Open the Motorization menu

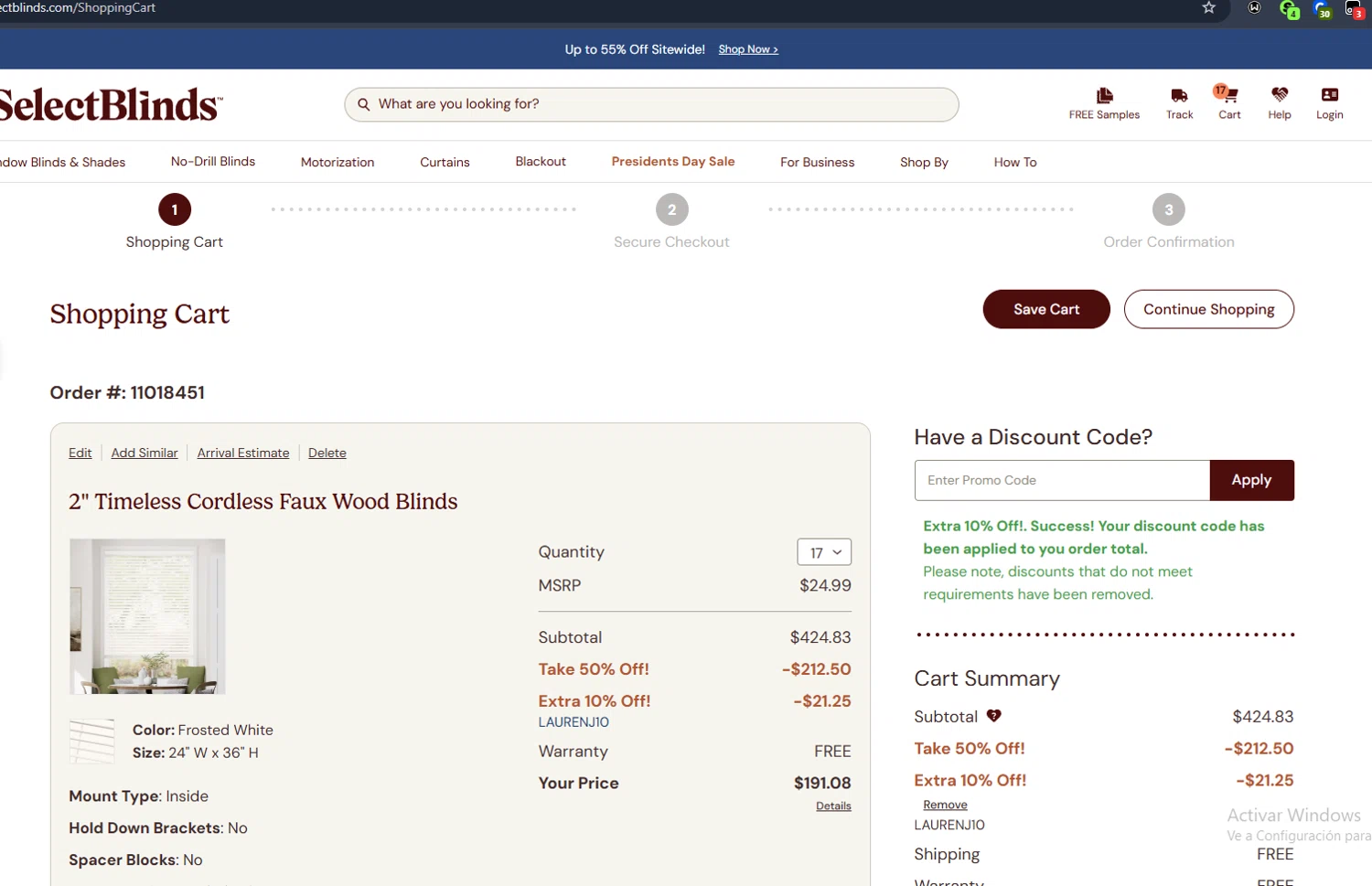[x=338, y=162]
